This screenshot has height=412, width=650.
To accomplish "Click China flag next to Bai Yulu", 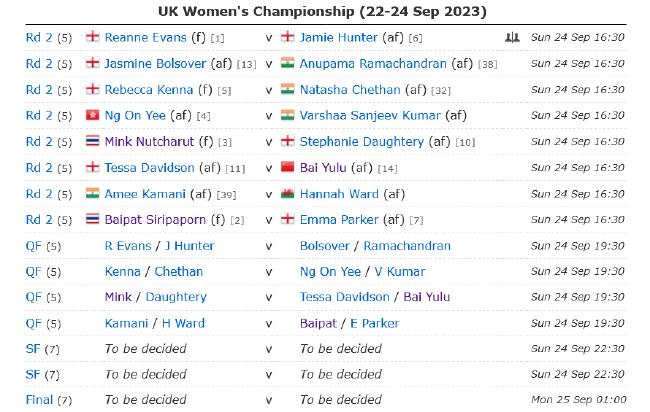I will tap(287, 167).
